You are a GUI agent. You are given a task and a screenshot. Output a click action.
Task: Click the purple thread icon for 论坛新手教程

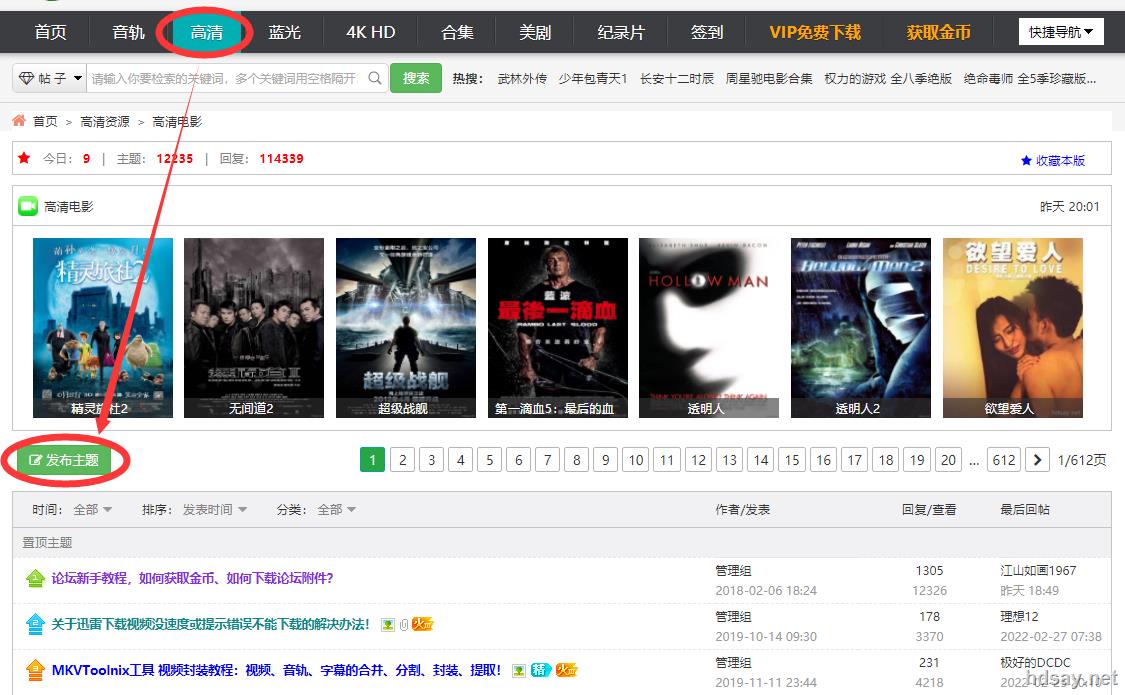tap(35, 578)
